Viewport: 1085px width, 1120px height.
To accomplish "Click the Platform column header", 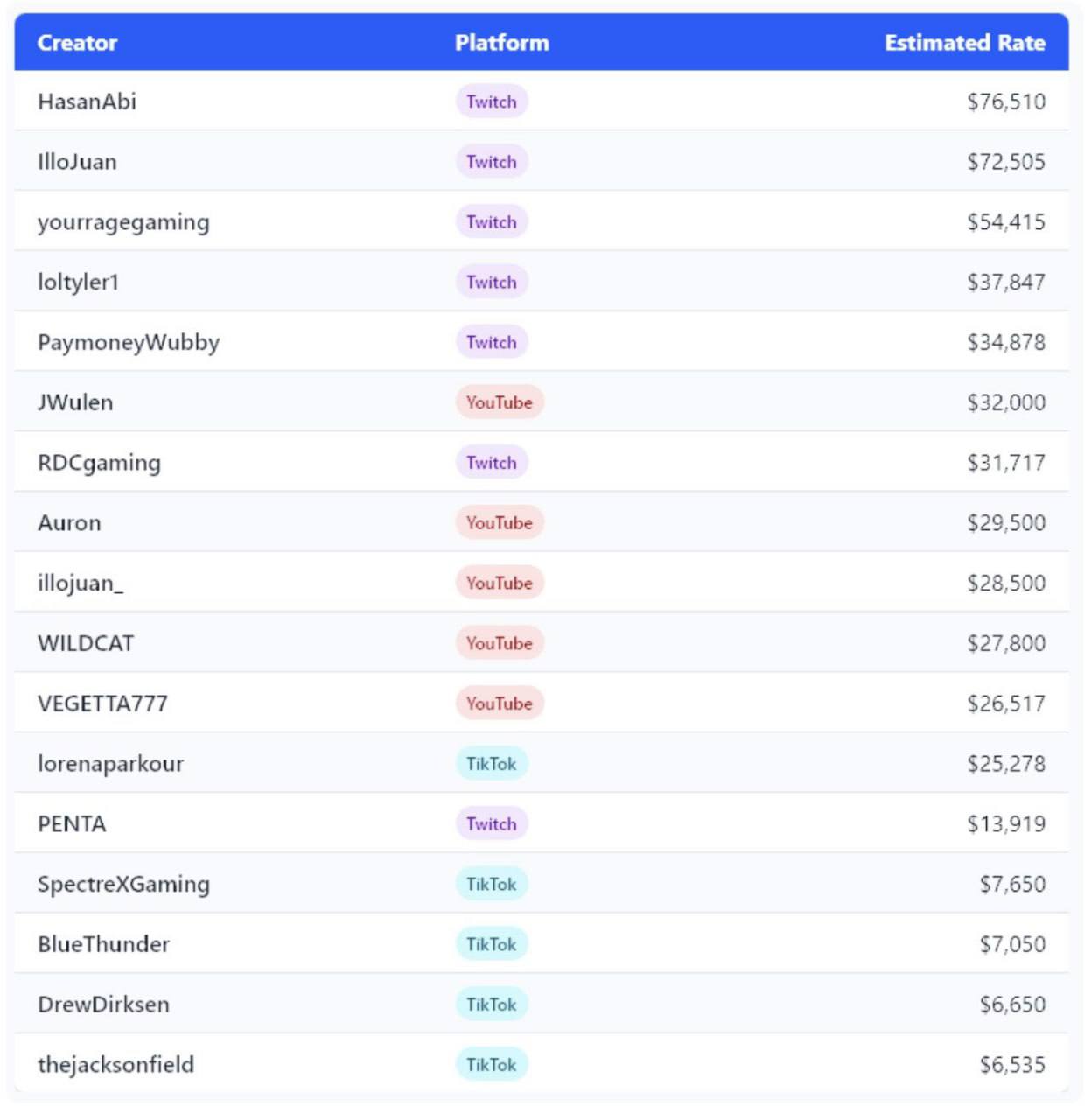I will pyautogui.click(x=501, y=43).
